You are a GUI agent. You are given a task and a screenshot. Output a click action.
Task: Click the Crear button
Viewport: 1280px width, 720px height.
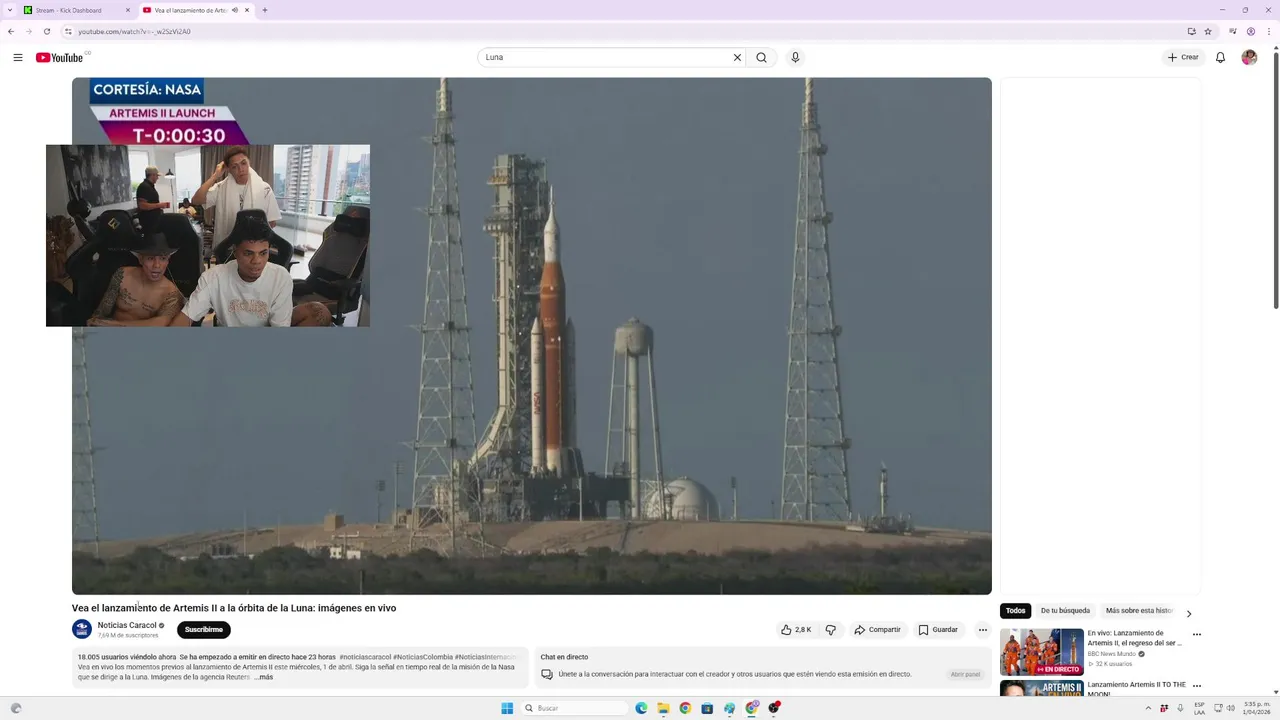(x=1183, y=57)
